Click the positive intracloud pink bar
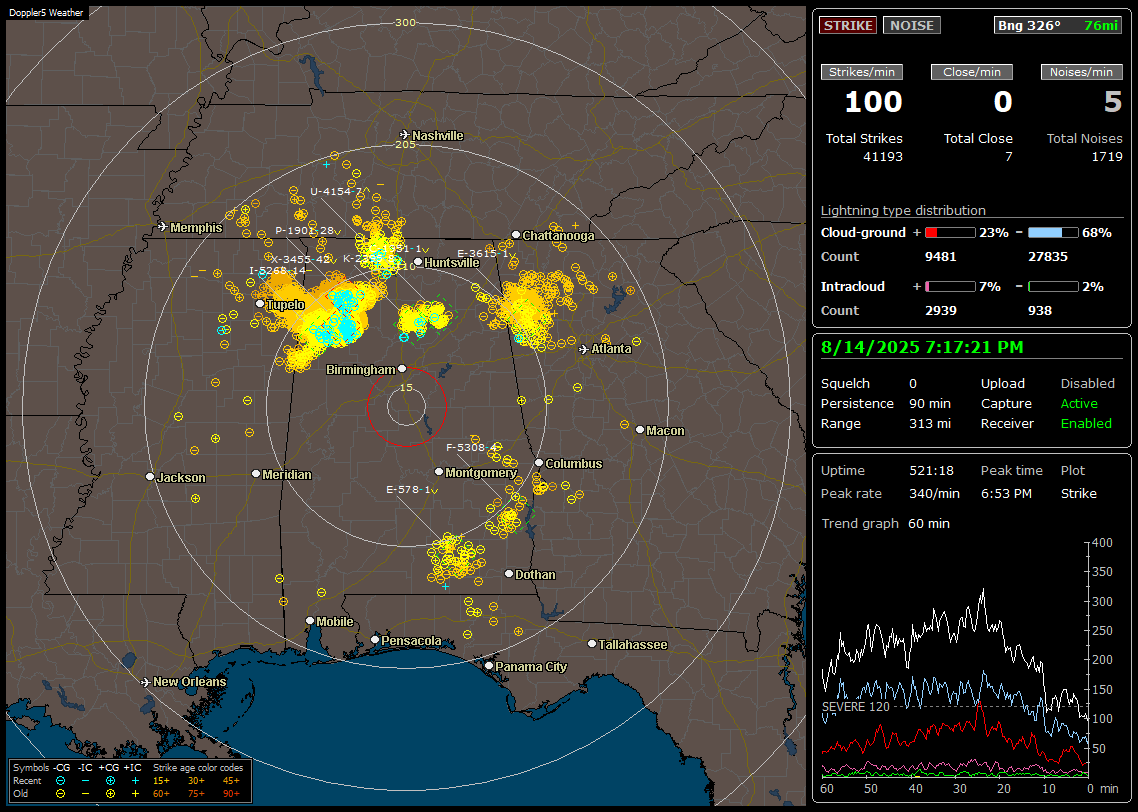 950,287
